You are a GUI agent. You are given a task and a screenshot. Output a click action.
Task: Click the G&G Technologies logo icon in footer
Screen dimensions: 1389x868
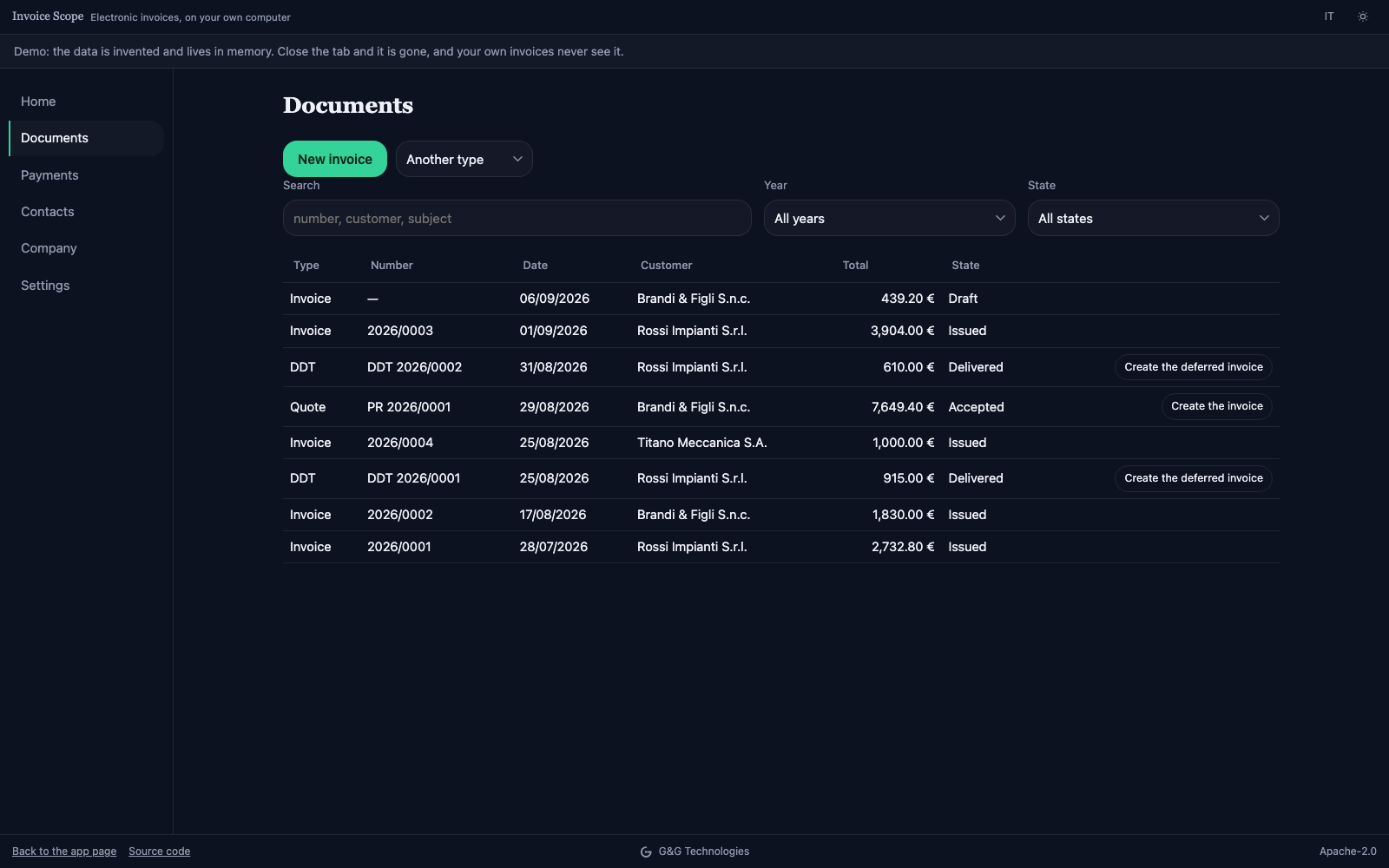[x=646, y=852]
